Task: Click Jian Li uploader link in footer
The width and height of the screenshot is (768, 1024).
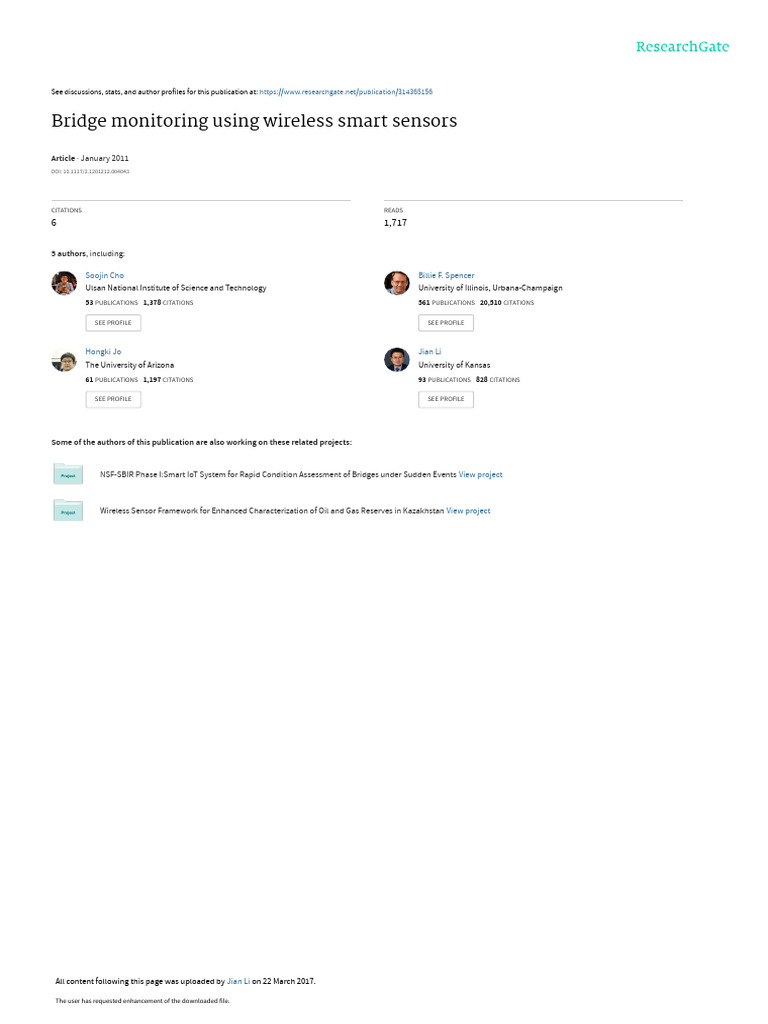Action: [x=238, y=982]
